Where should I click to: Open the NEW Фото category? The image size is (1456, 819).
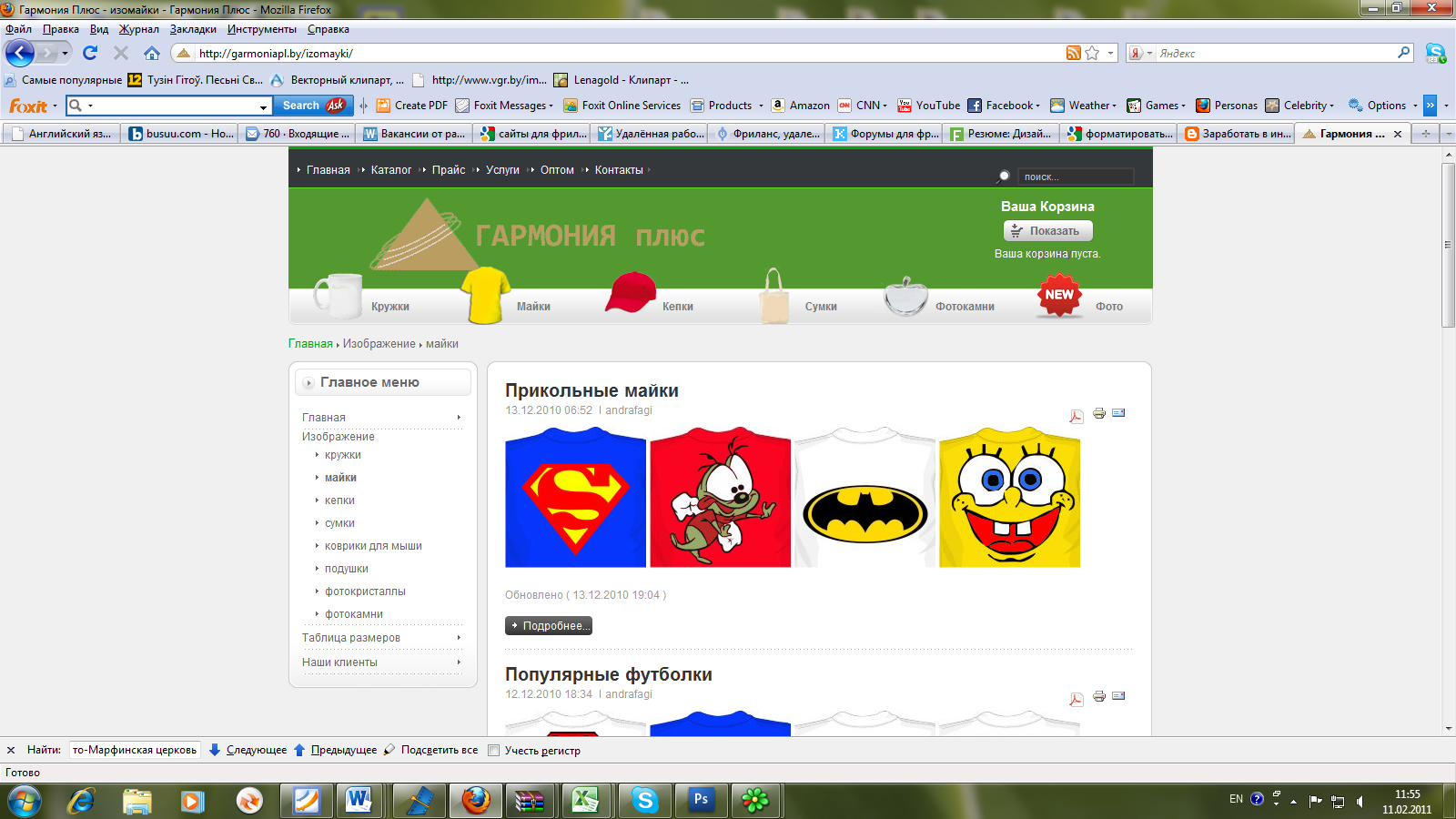click(1081, 298)
